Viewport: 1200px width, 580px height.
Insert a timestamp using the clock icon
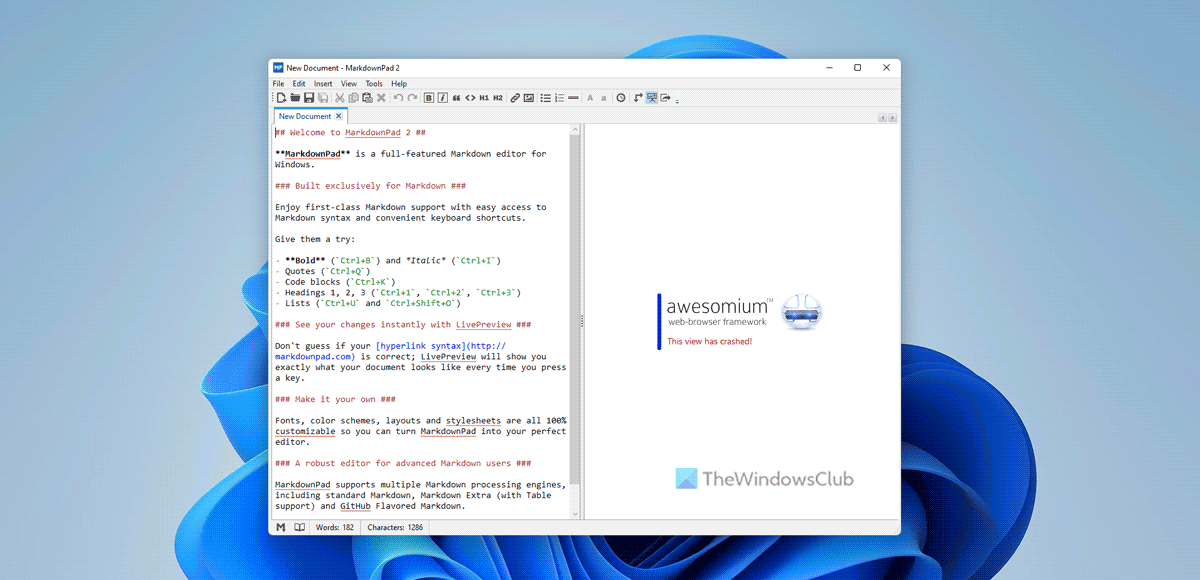tap(621, 98)
